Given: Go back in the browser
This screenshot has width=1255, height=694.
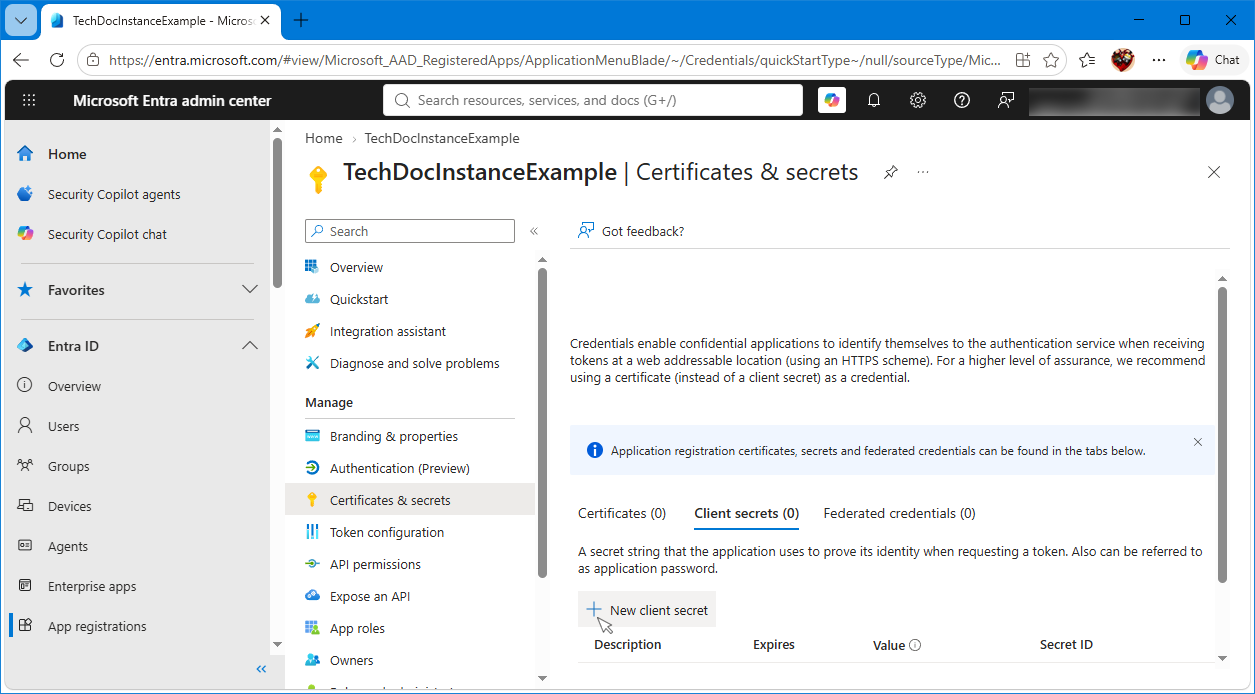Looking at the screenshot, I should [21, 60].
